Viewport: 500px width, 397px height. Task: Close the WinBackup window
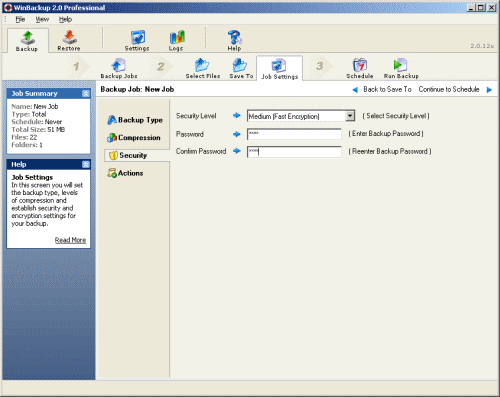(x=492, y=8)
